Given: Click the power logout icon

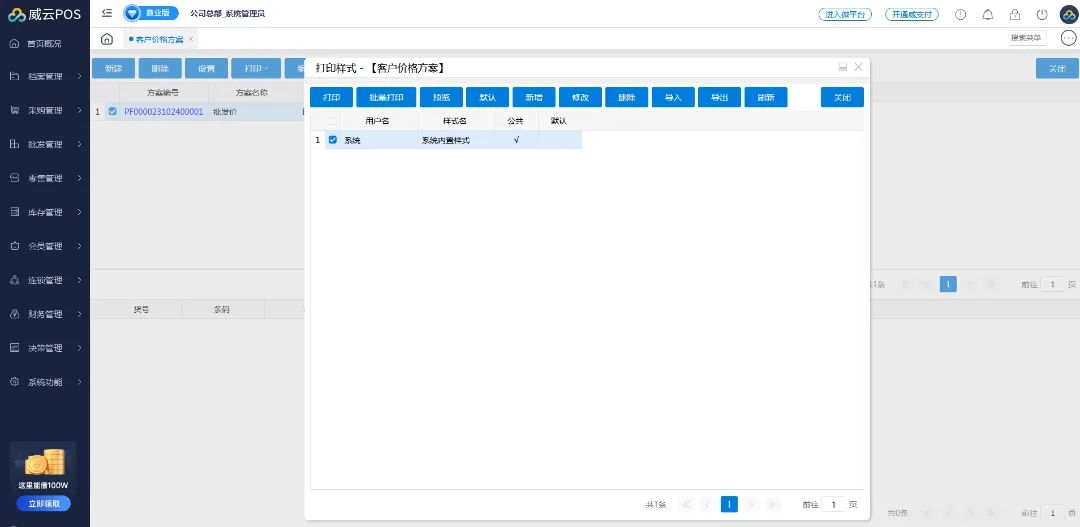Looking at the screenshot, I should [1042, 15].
